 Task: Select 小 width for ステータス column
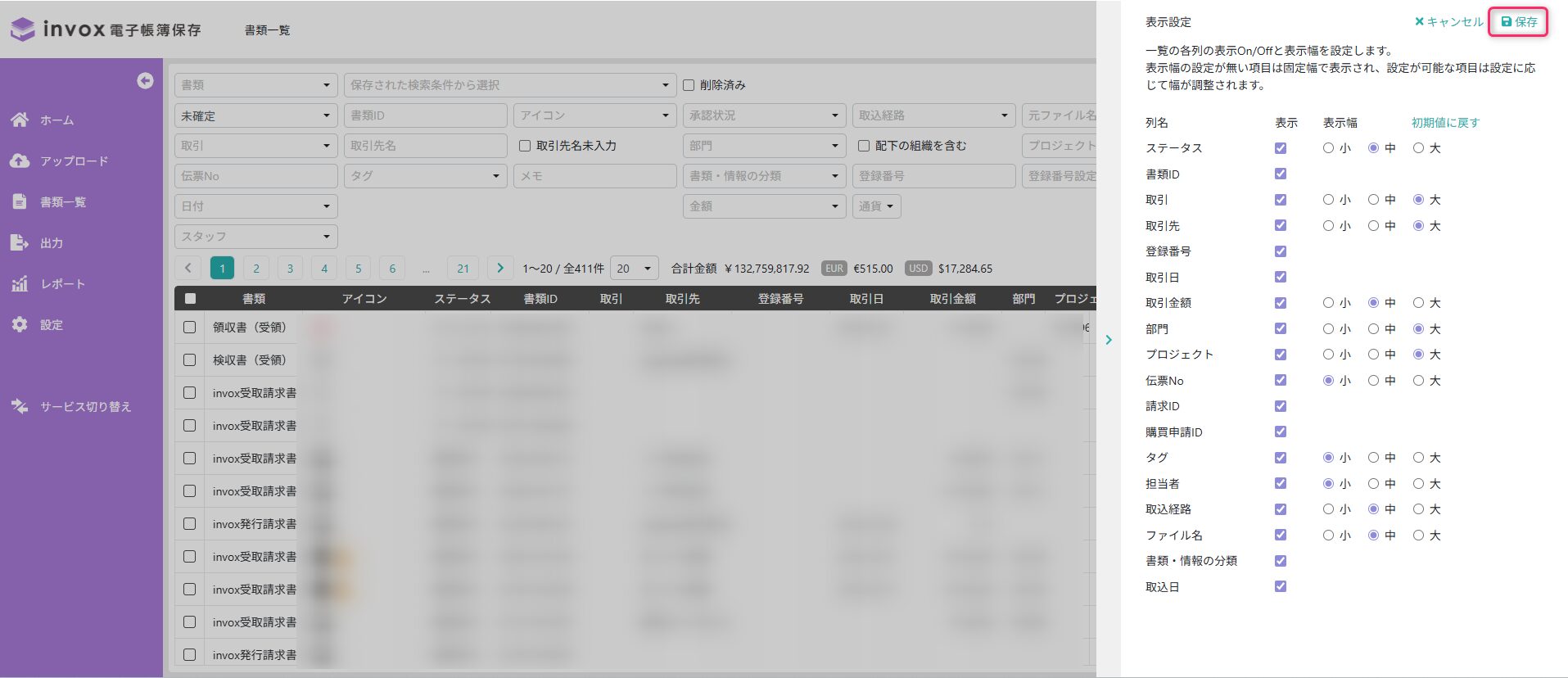[1328, 148]
